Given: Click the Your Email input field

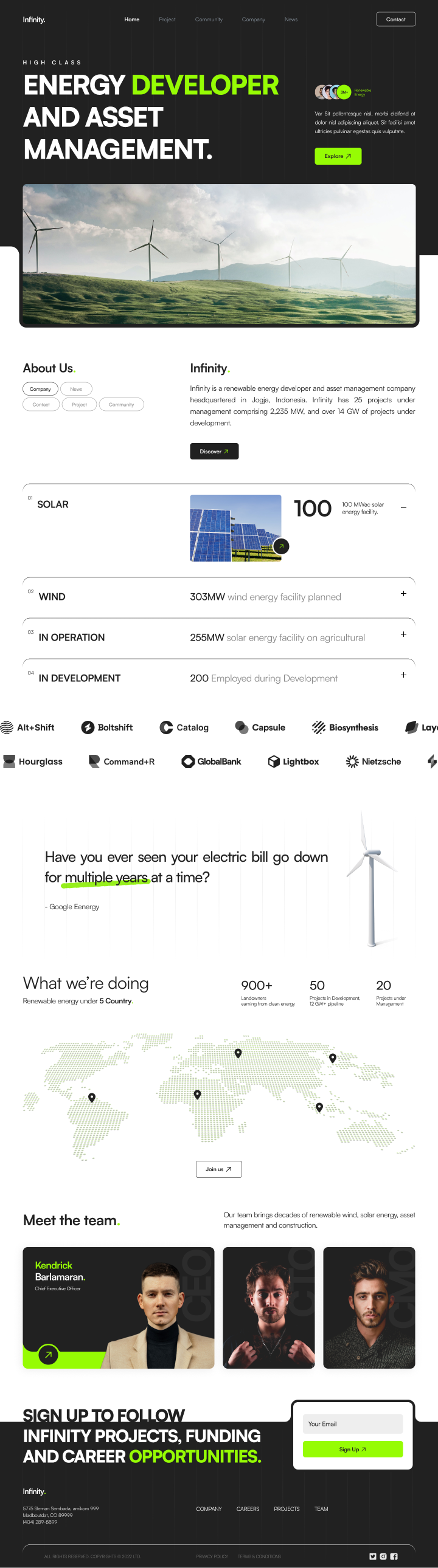Looking at the screenshot, I should pyautogui.click(x=353, y=1424).
